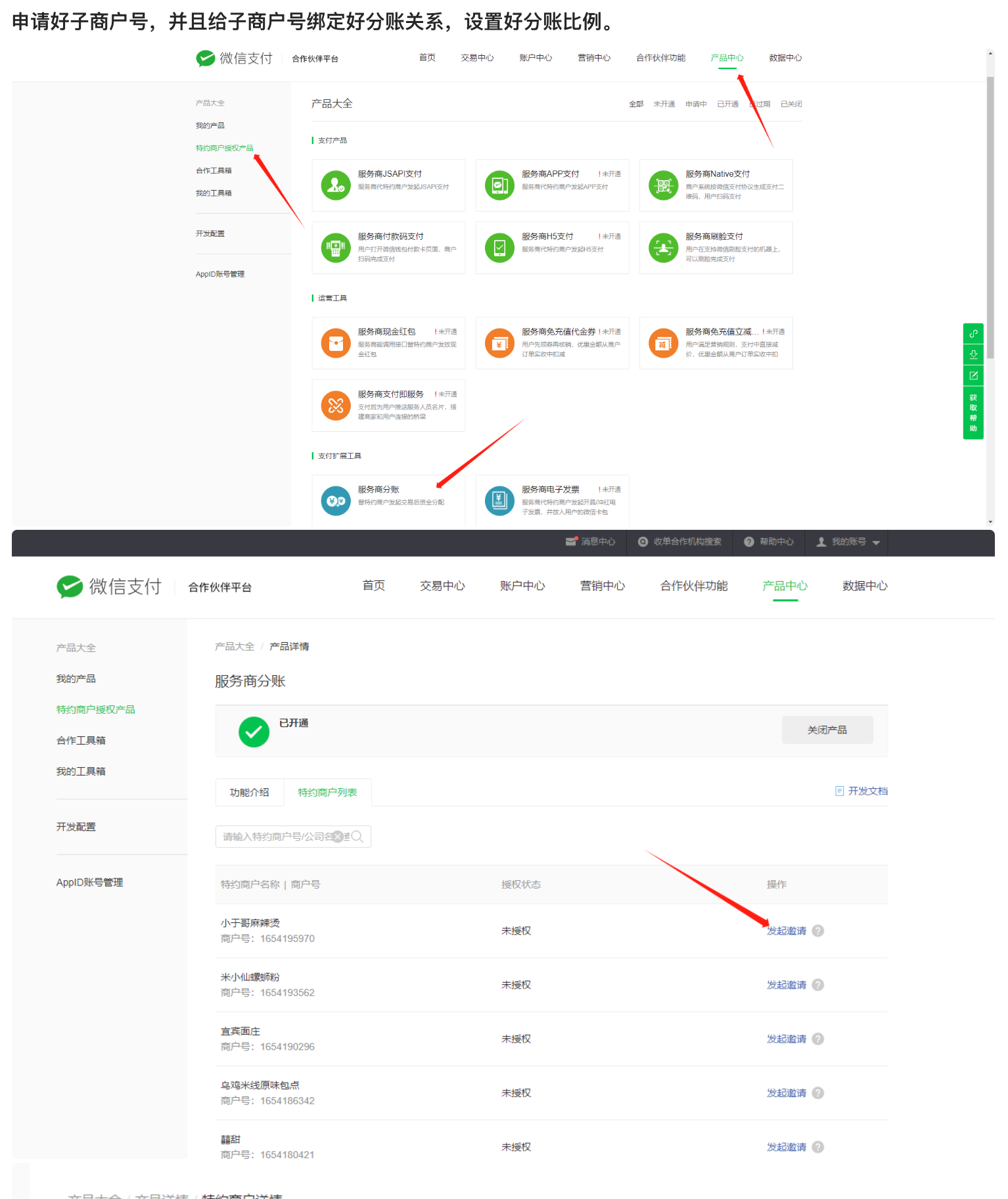Show 全部 products in the filter
The width and height of the screenshot is (1008, 1199).
click(x=636, y=104)
